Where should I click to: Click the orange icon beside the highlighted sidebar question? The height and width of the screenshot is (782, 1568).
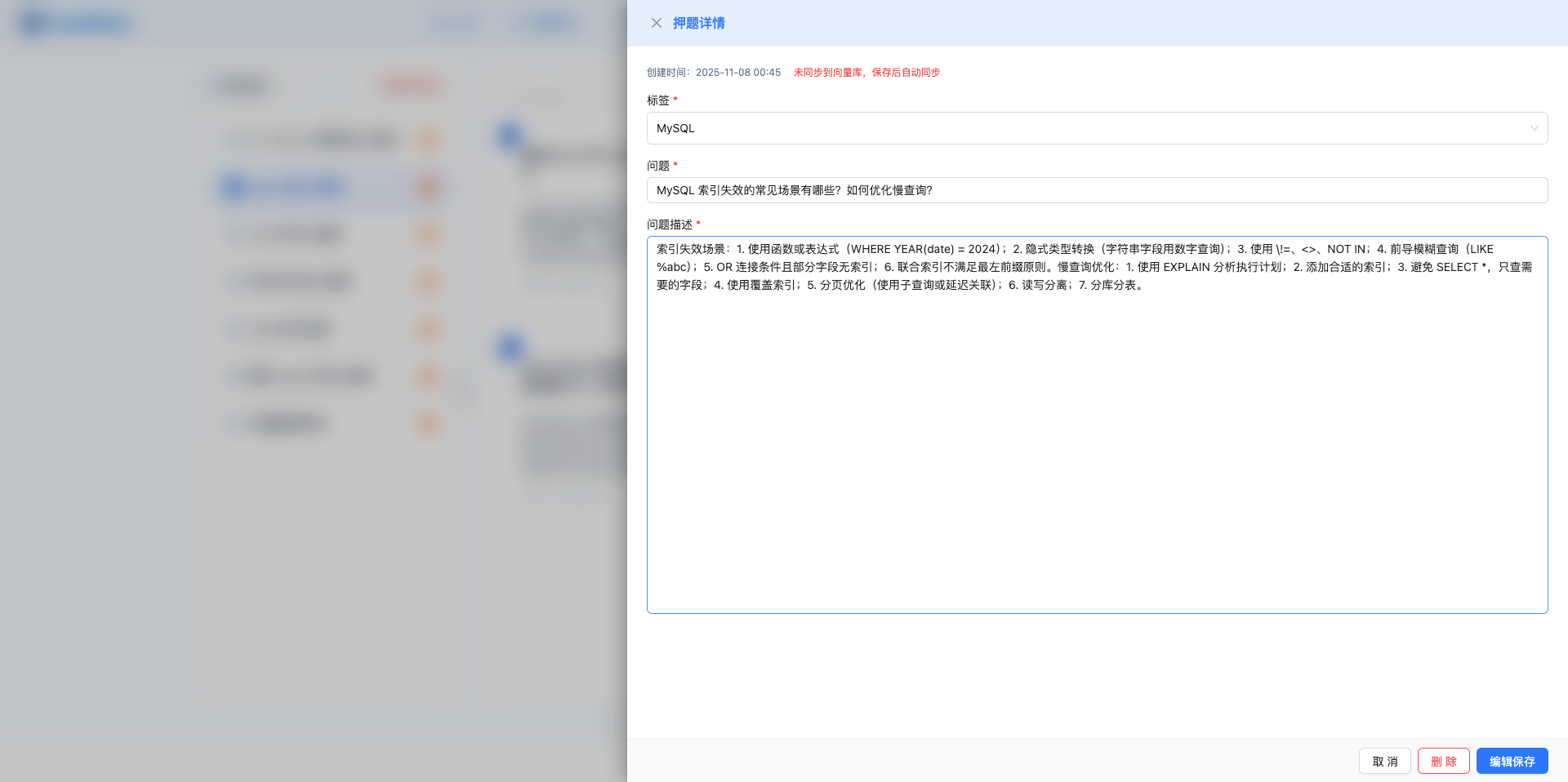428,188
